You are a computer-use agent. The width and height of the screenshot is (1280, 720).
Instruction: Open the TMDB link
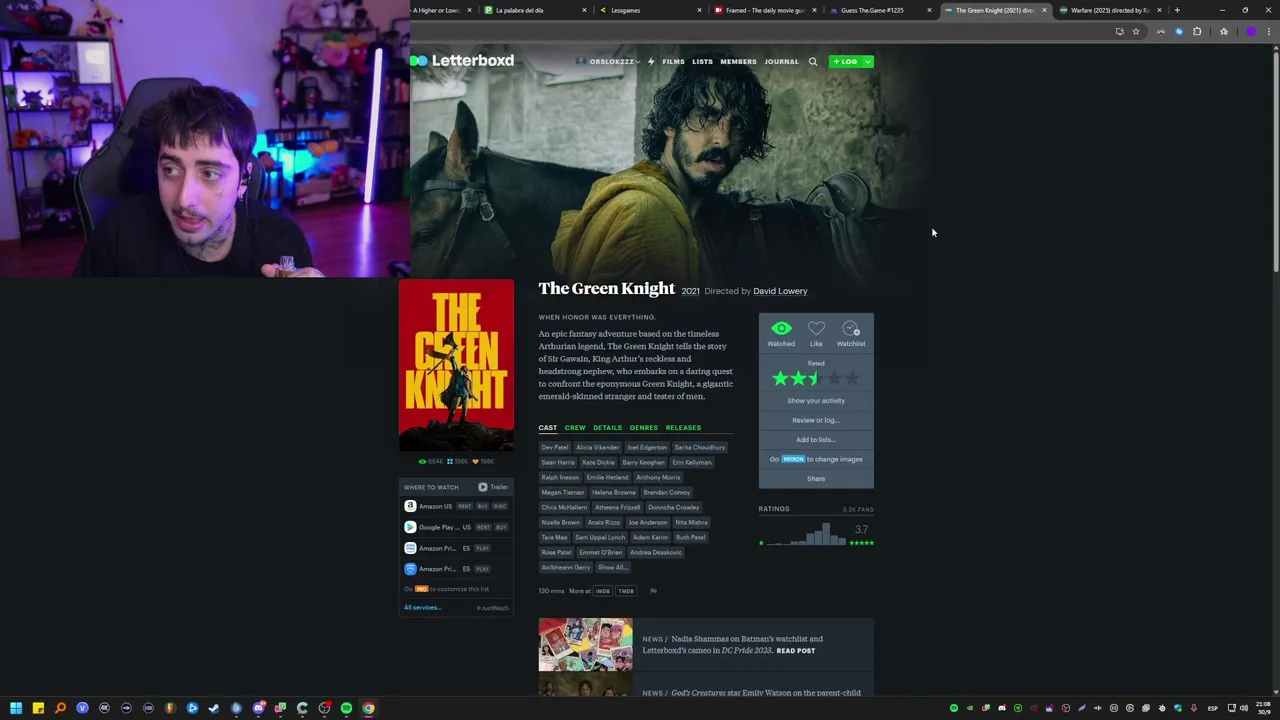pyautogui.click(x=626, y=591)
